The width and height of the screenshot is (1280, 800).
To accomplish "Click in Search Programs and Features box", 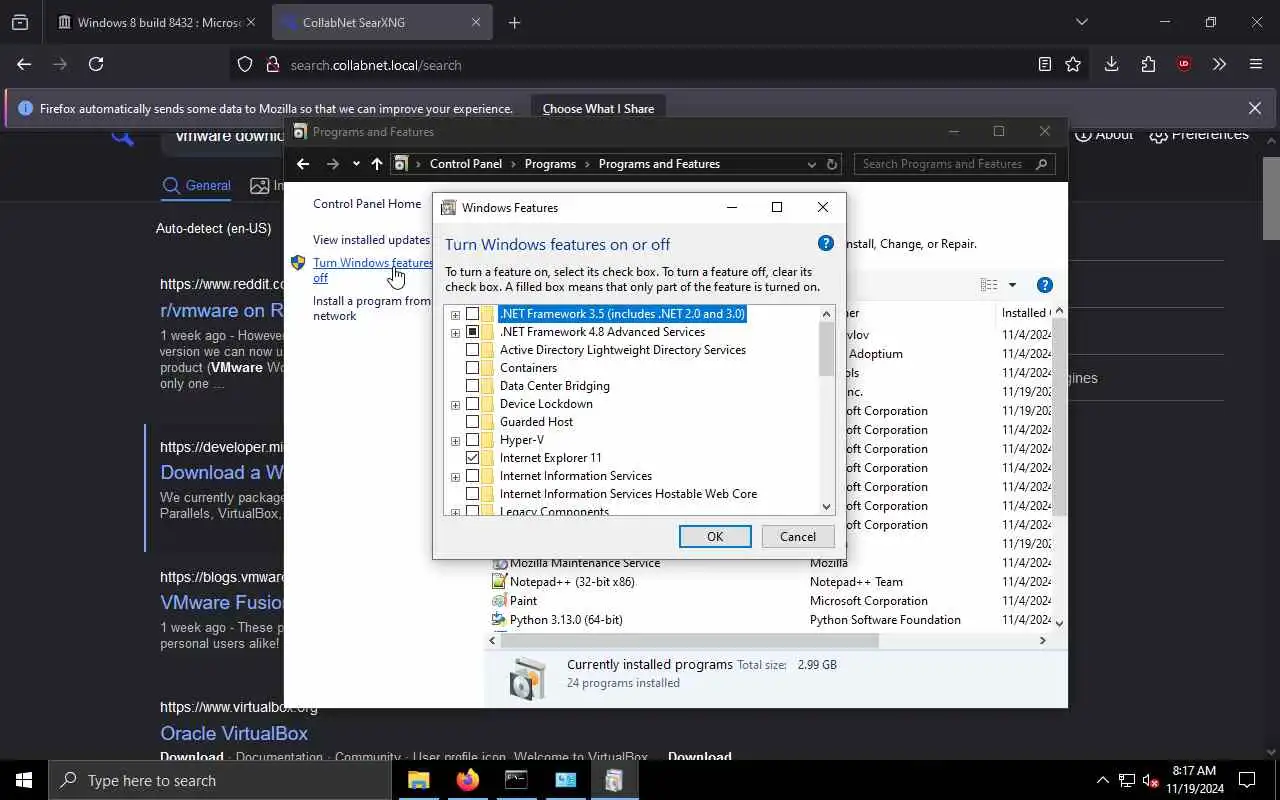I will point(943,164).
